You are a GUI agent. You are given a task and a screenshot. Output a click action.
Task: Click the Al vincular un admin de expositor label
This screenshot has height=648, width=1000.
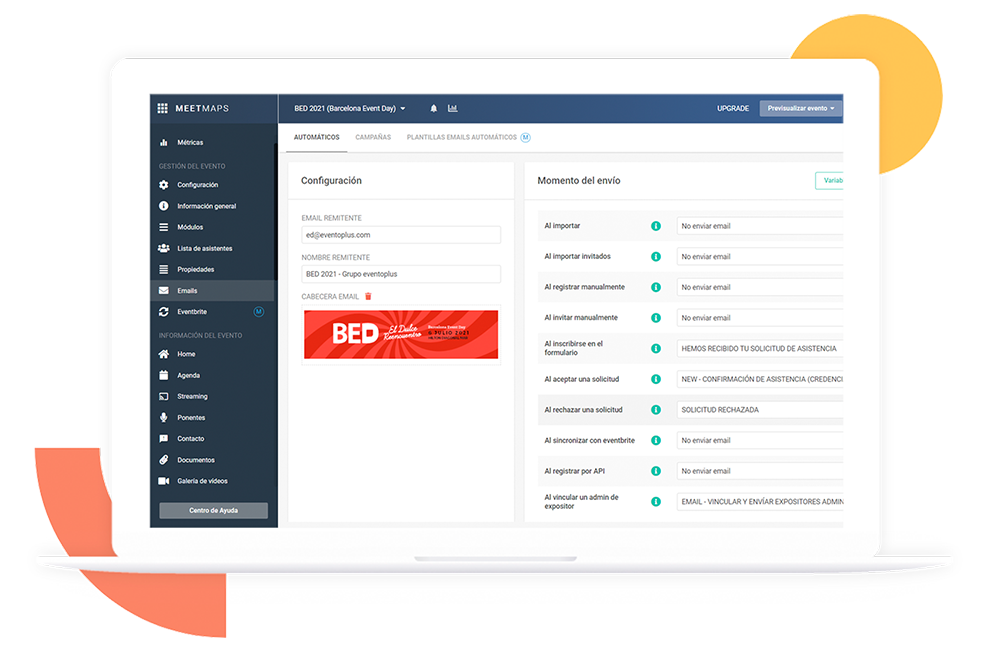581,501
